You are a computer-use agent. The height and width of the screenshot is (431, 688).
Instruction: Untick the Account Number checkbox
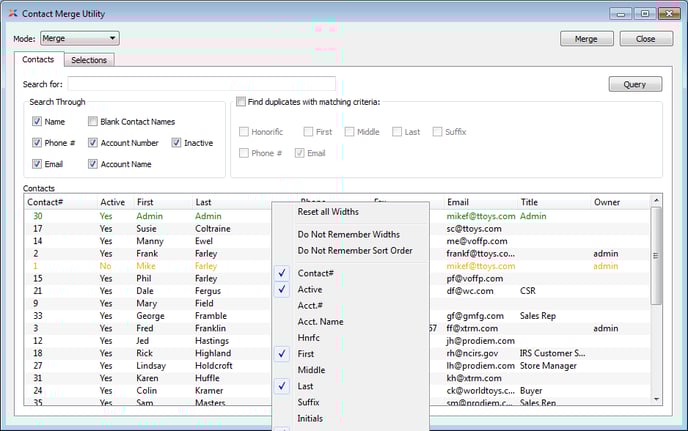coord(93,143)
